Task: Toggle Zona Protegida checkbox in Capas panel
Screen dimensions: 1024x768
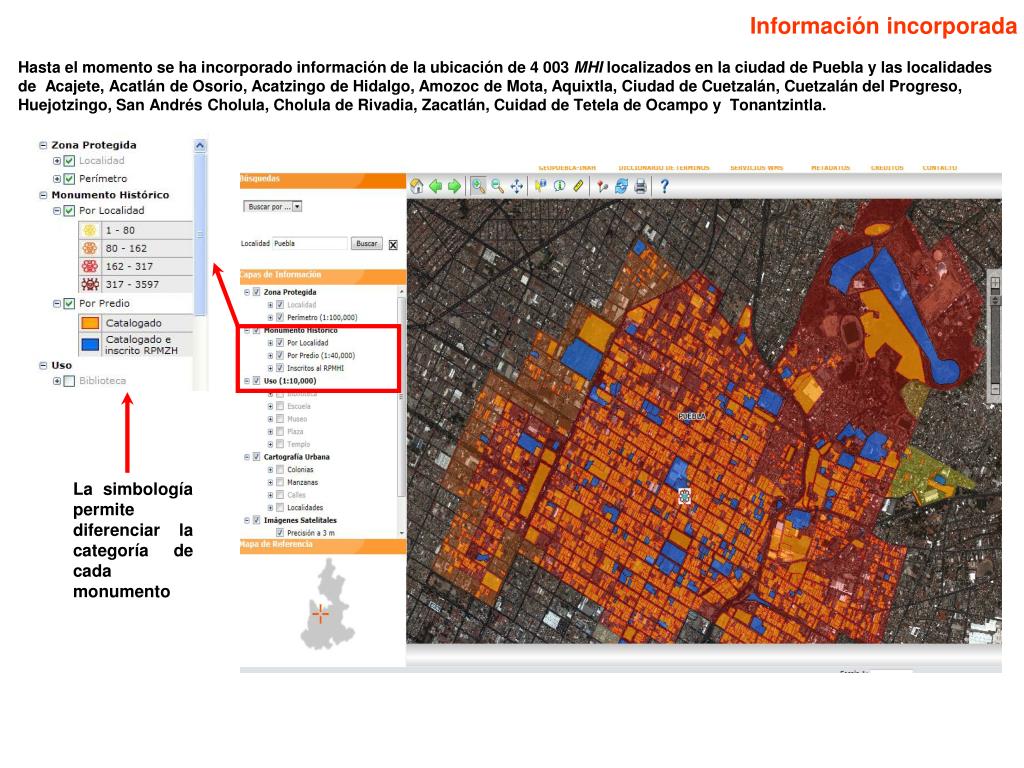Action: coord(257,292)
